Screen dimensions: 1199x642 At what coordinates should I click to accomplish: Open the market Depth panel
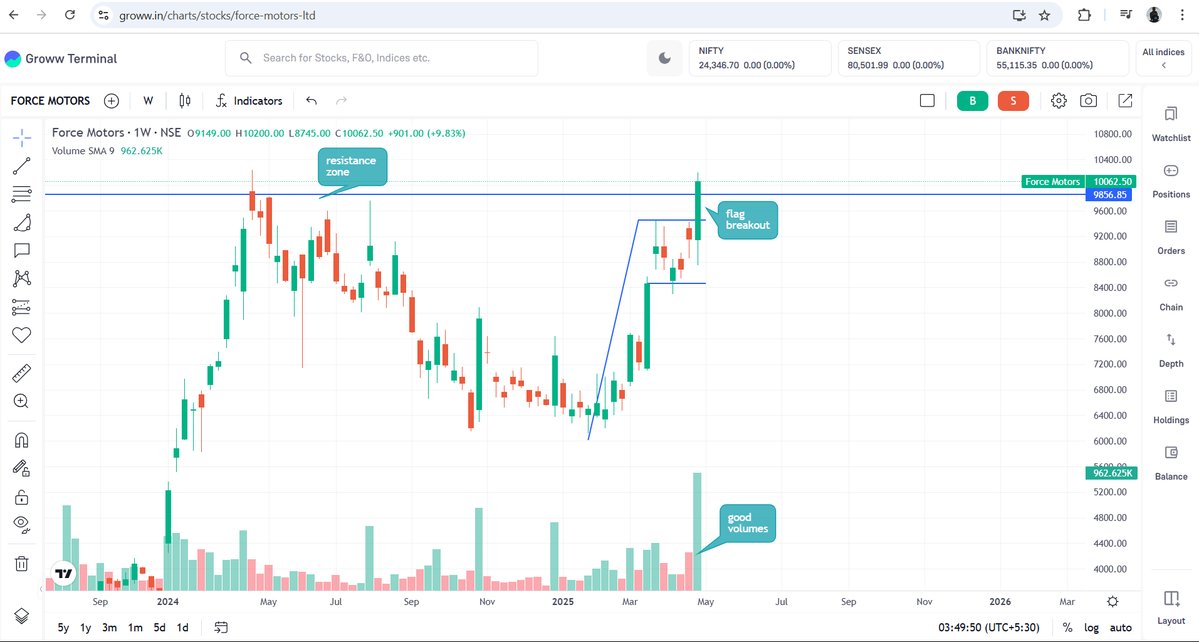[1171, 350]
